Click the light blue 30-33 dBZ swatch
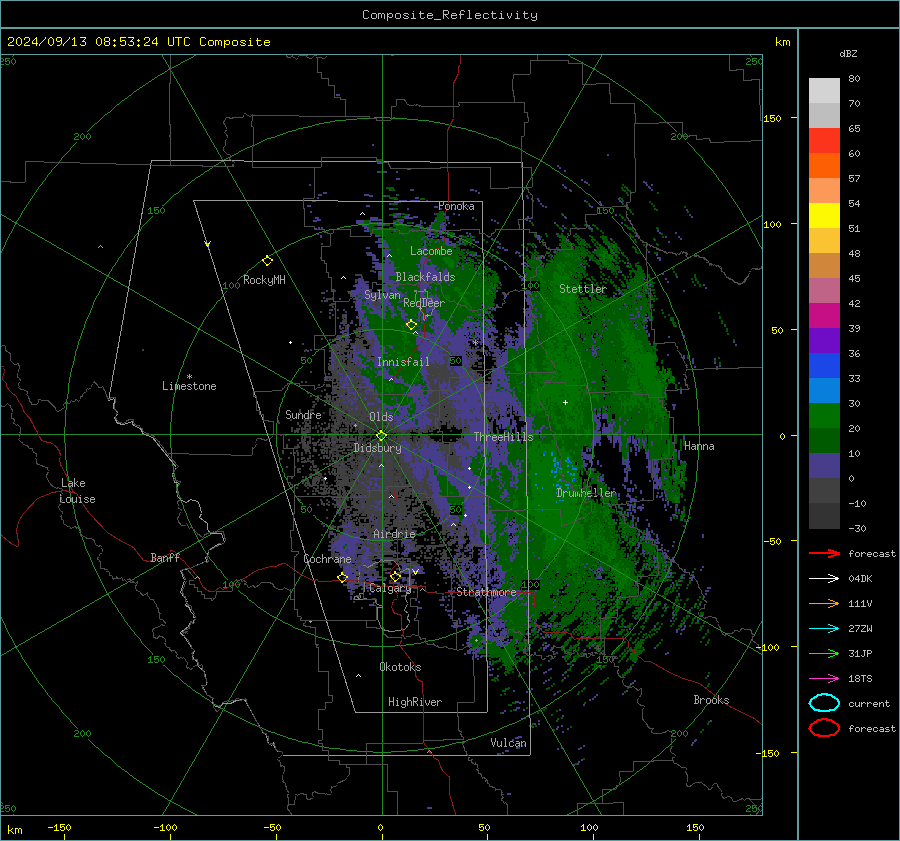Viewport: 900px width, 841px height. pyautogui.click(x=824, y=391)
